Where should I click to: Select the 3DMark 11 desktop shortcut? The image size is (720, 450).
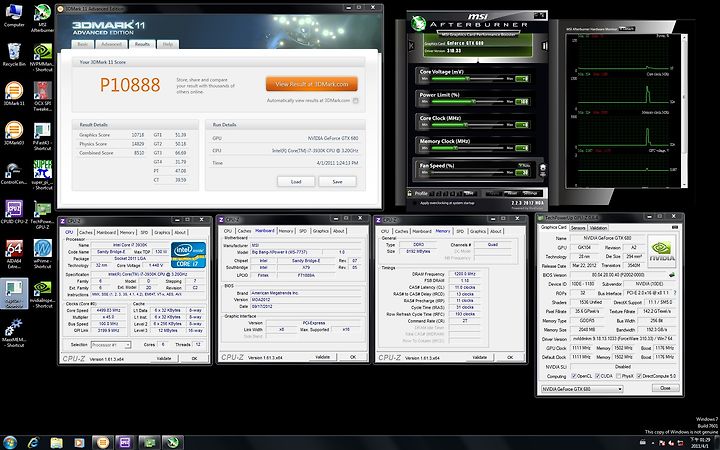pos(14,94)
